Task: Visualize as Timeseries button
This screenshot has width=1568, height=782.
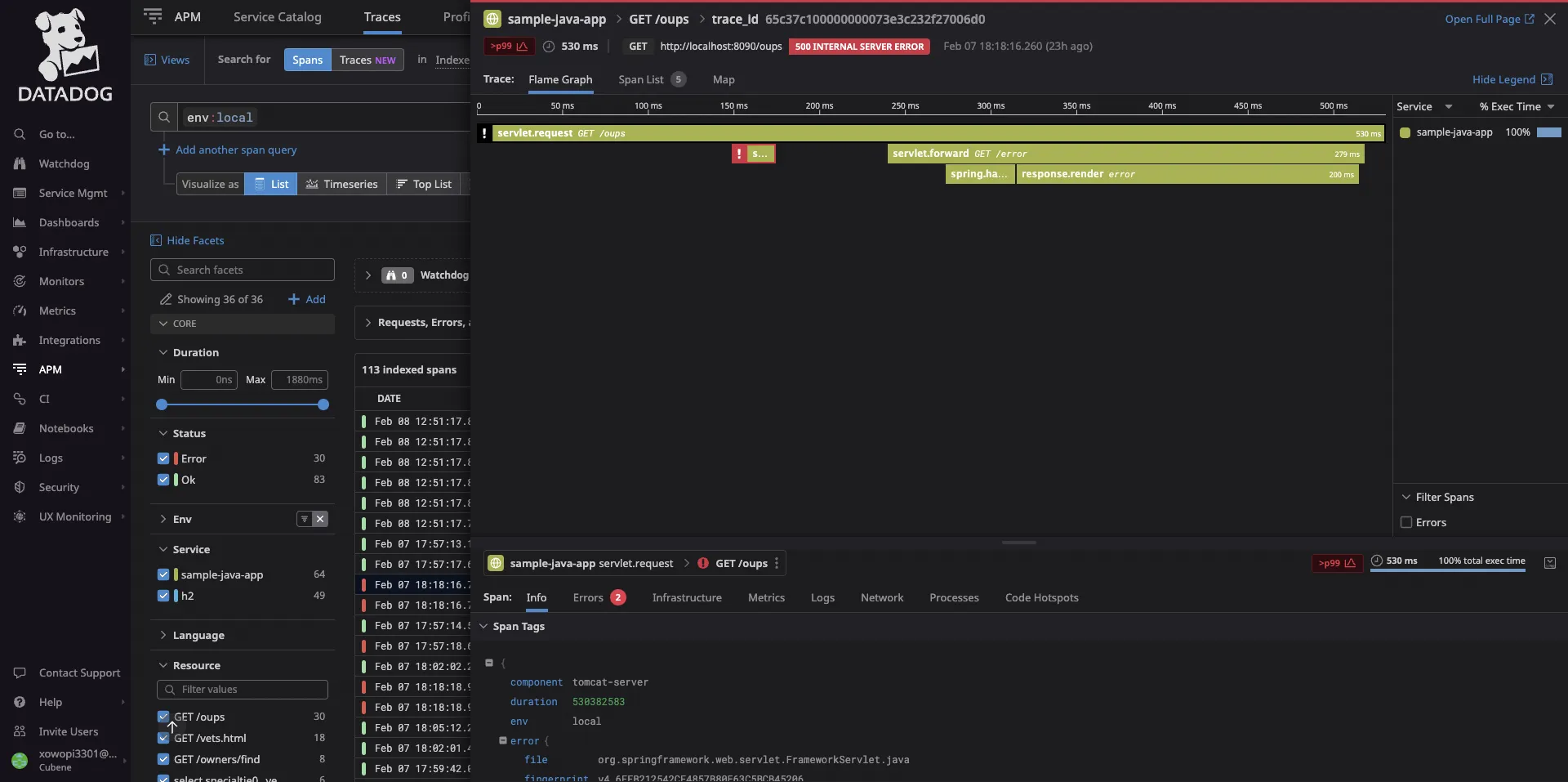Action: 342,184
